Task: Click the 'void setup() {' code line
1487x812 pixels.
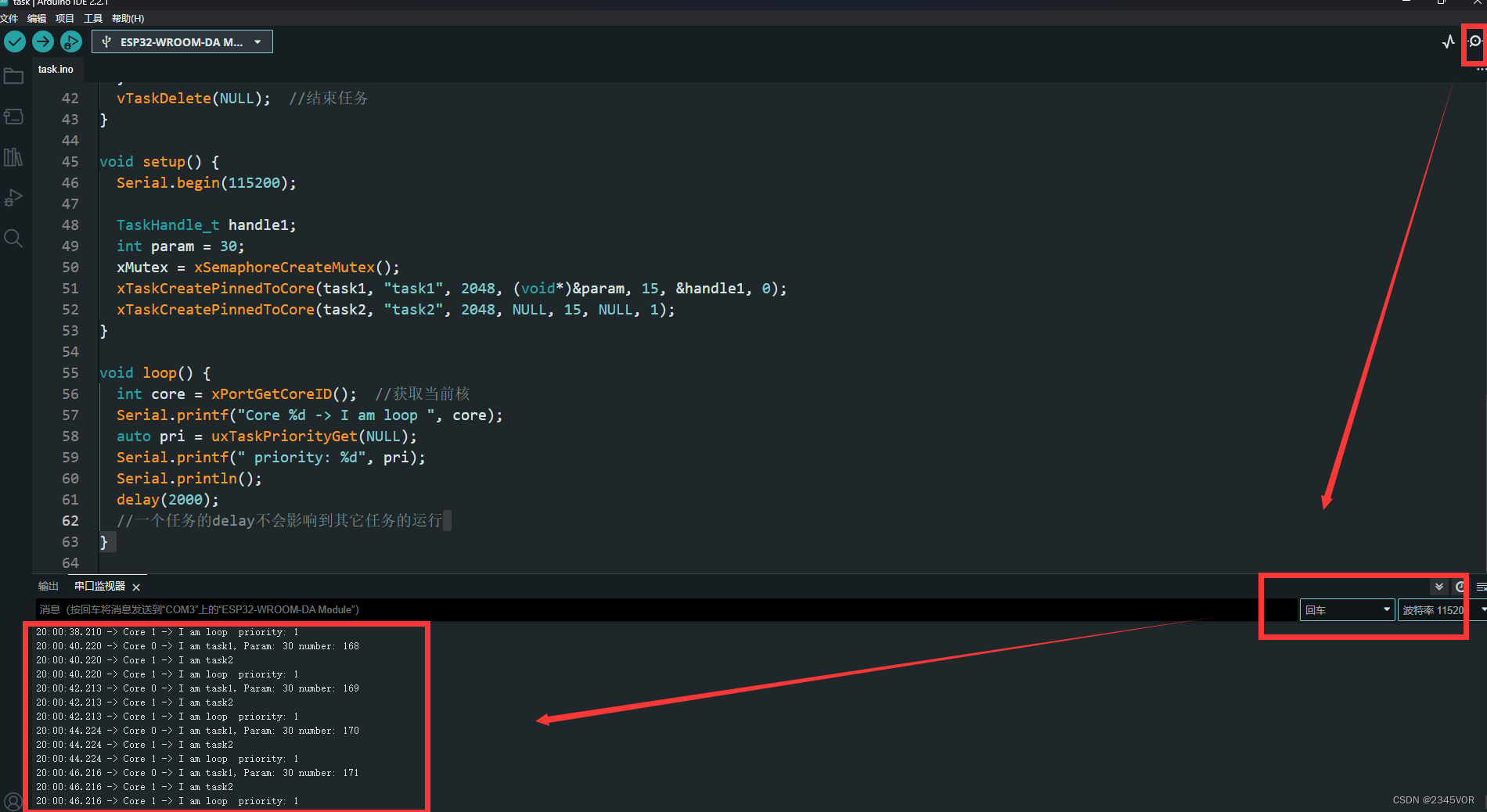Action: click(x=160, y=162)
